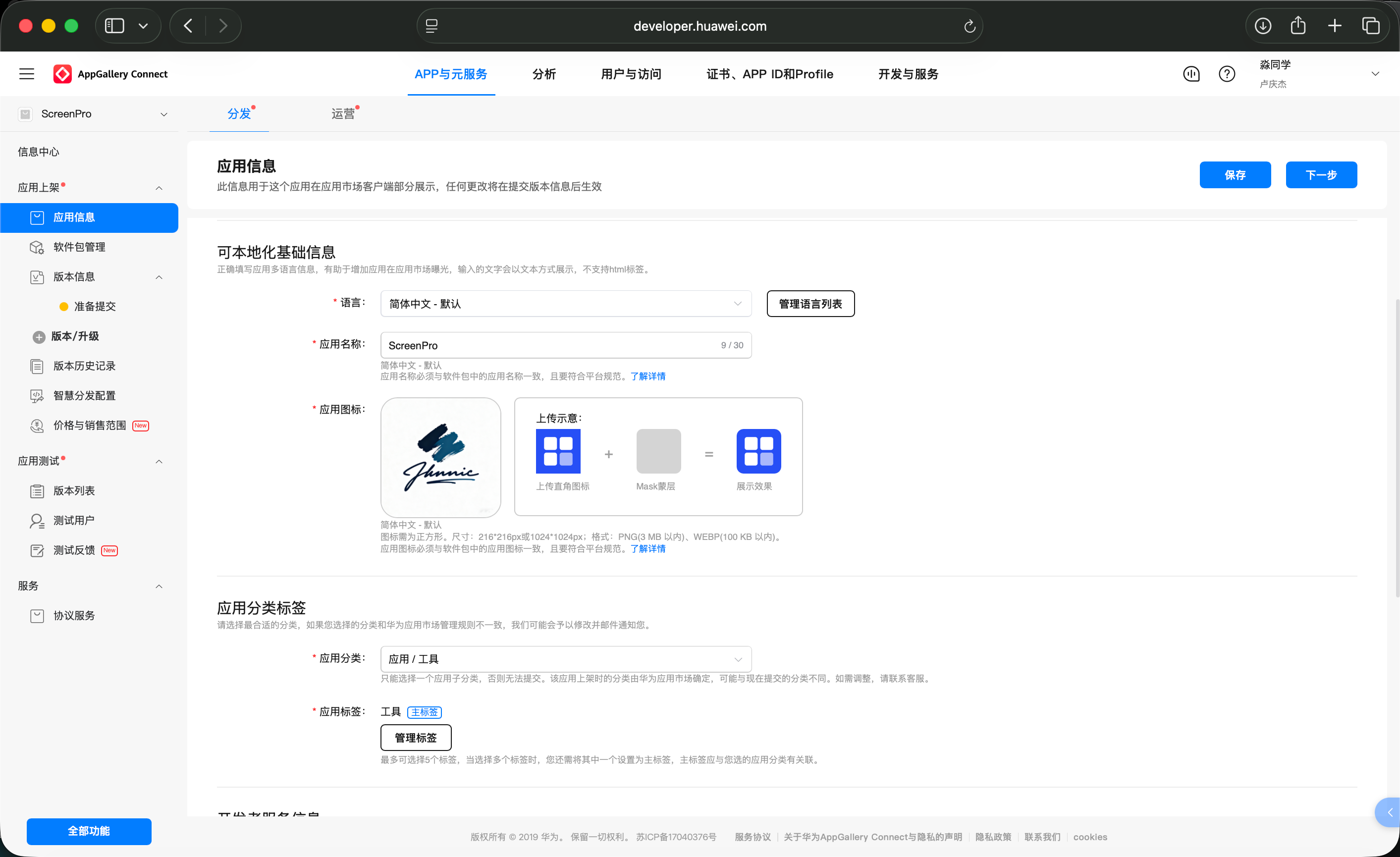
Task: Click the 管理语言列表 button
Action: (x=810, y=304)
